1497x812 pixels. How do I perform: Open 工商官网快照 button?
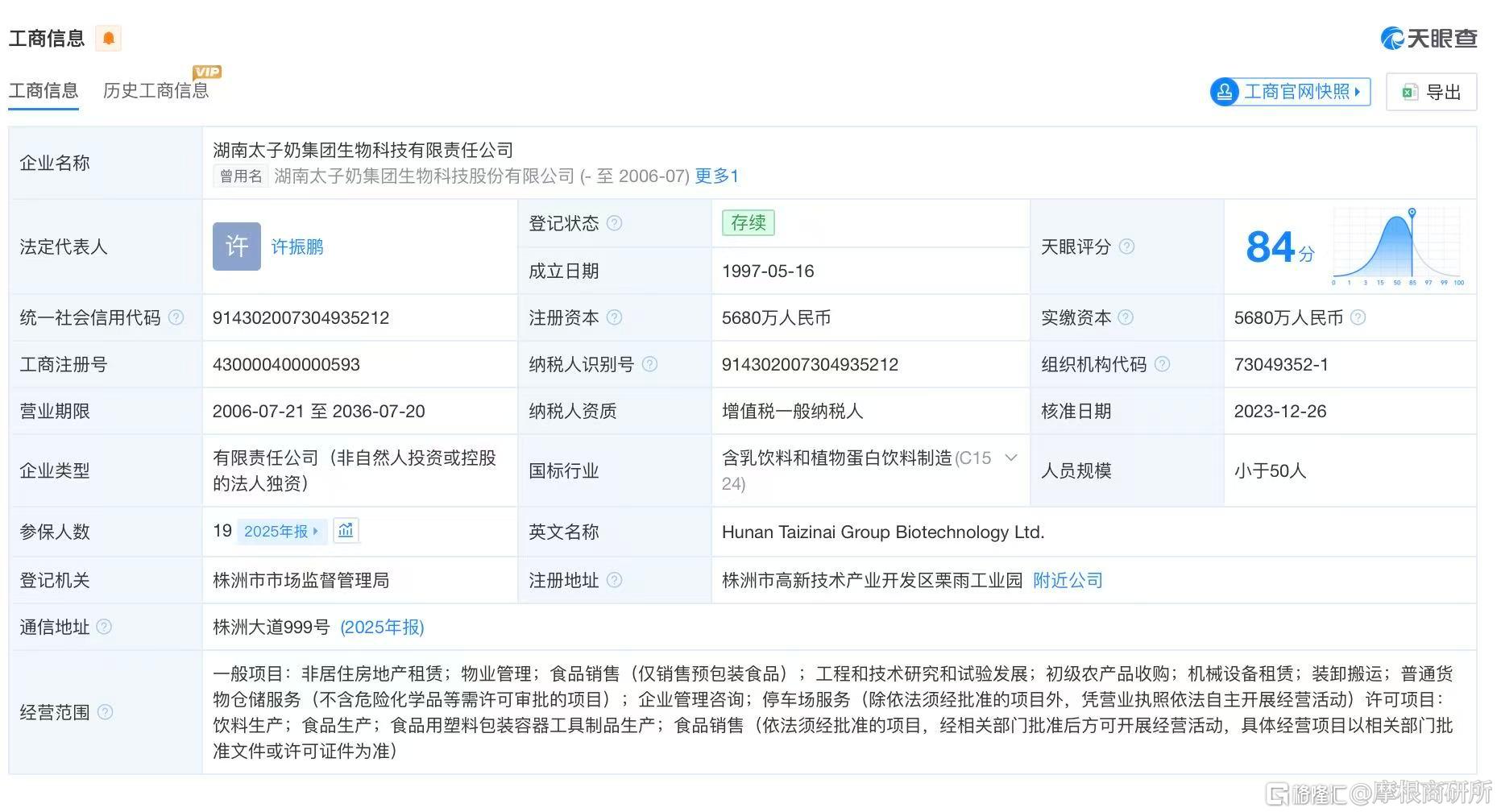pos(1291,91)
